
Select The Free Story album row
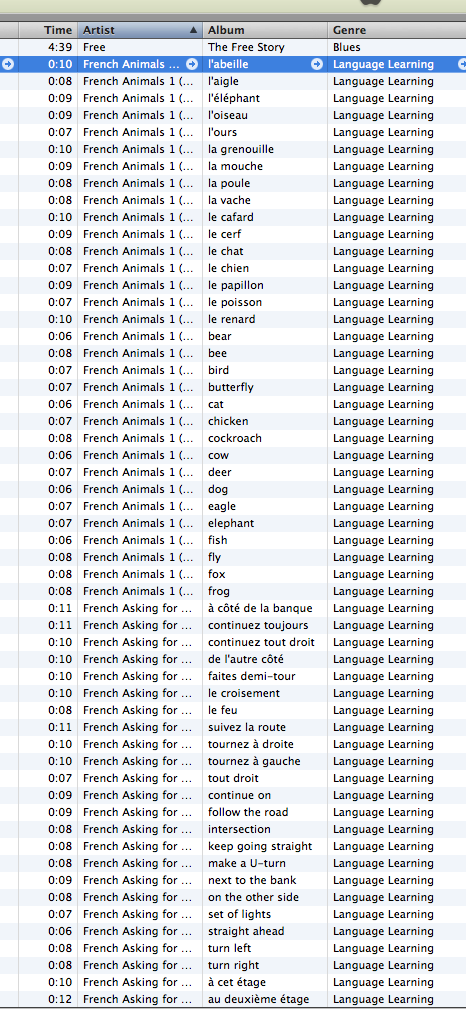(233, 47)
